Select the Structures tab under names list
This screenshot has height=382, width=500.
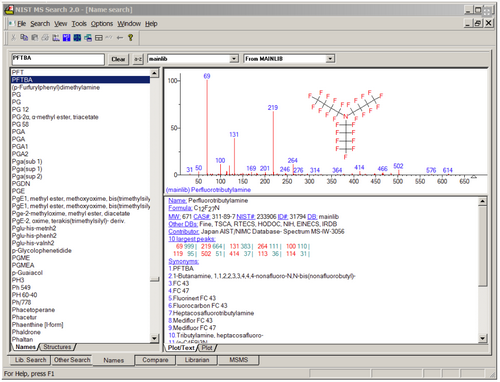tap(57, 347)
